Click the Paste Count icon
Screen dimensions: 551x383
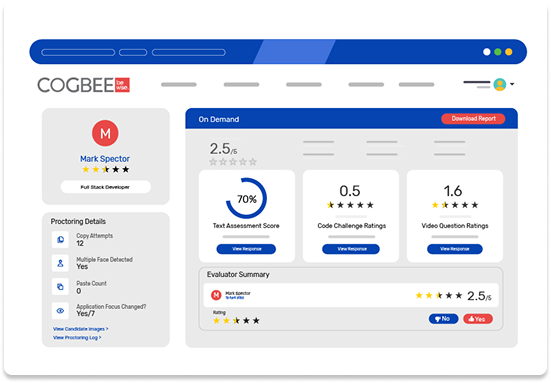point(60,287)
